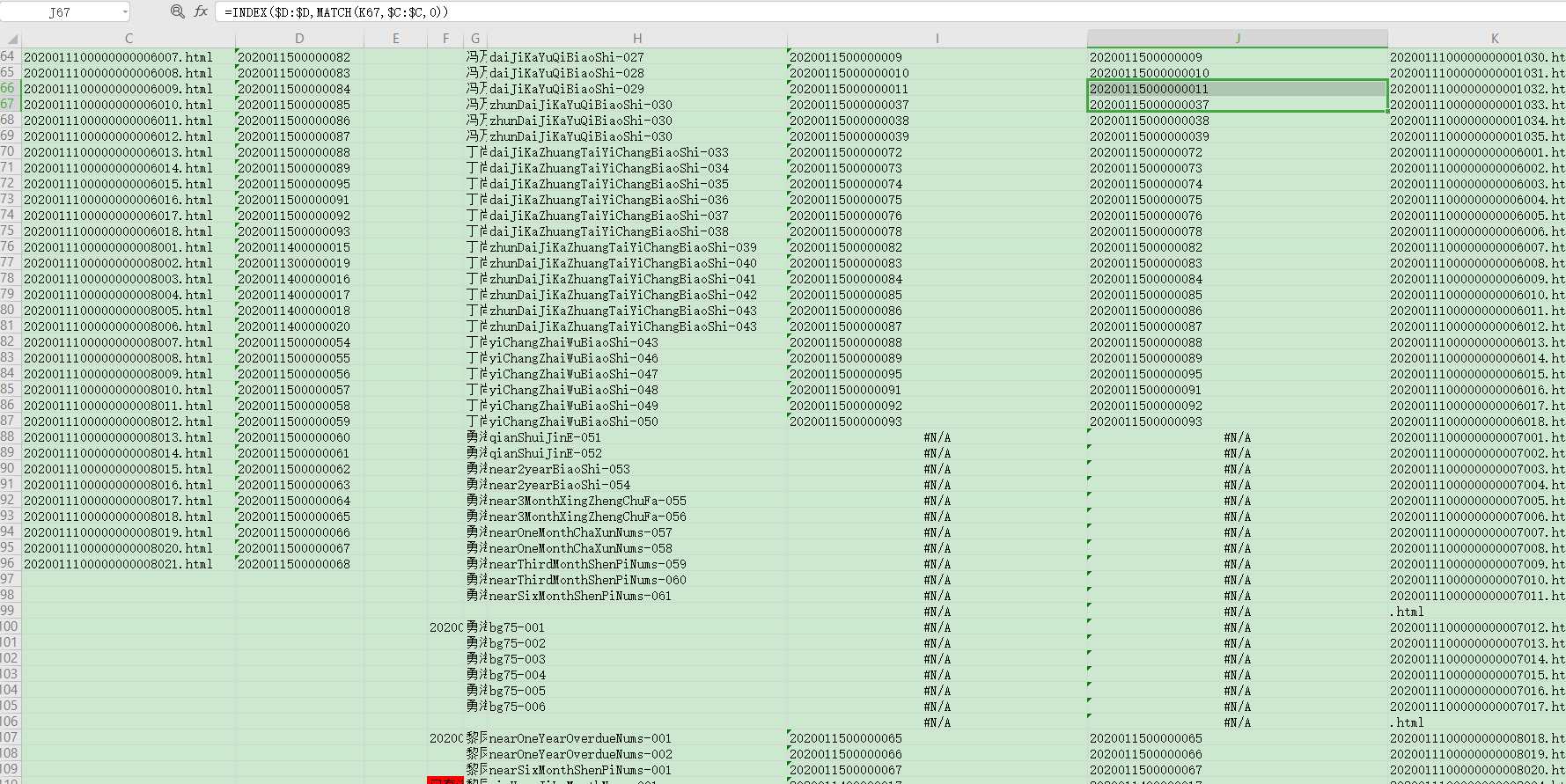
Task: Click selected cell J66 showing 2020011500000011
Action: tap(1238, 89)
